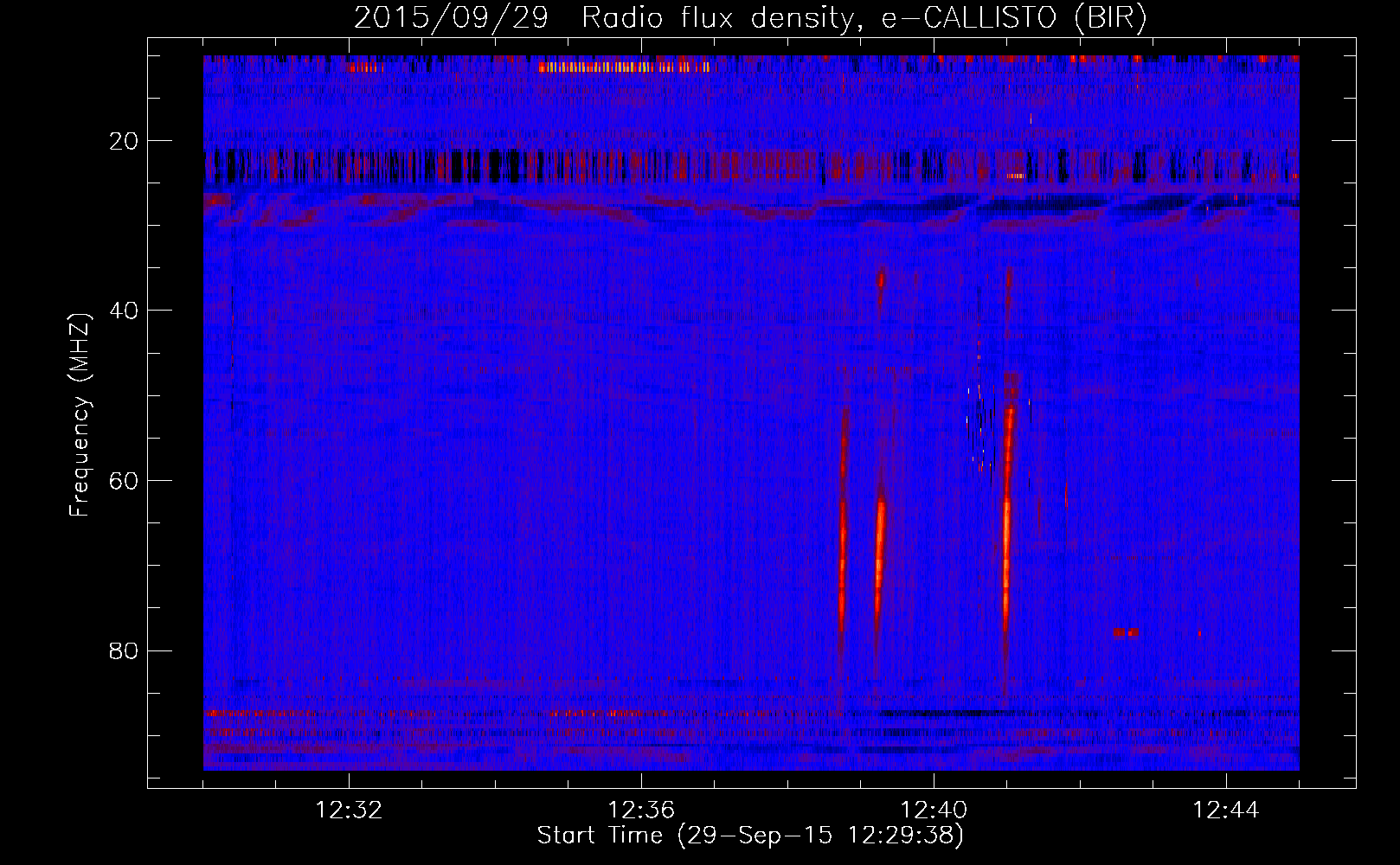
Task: Click the '60' frequency tick label
Action: point(125,481)
